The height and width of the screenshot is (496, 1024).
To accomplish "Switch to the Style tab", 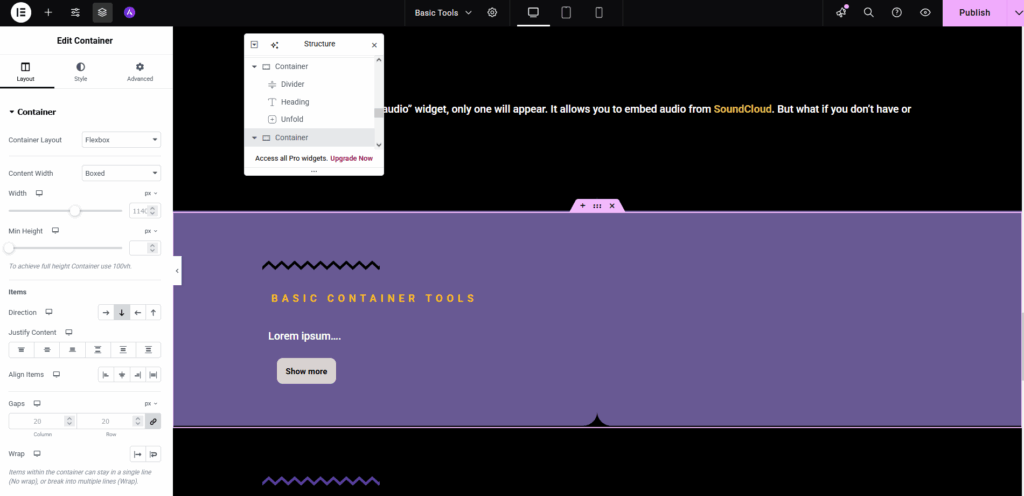I will (80, 71).
